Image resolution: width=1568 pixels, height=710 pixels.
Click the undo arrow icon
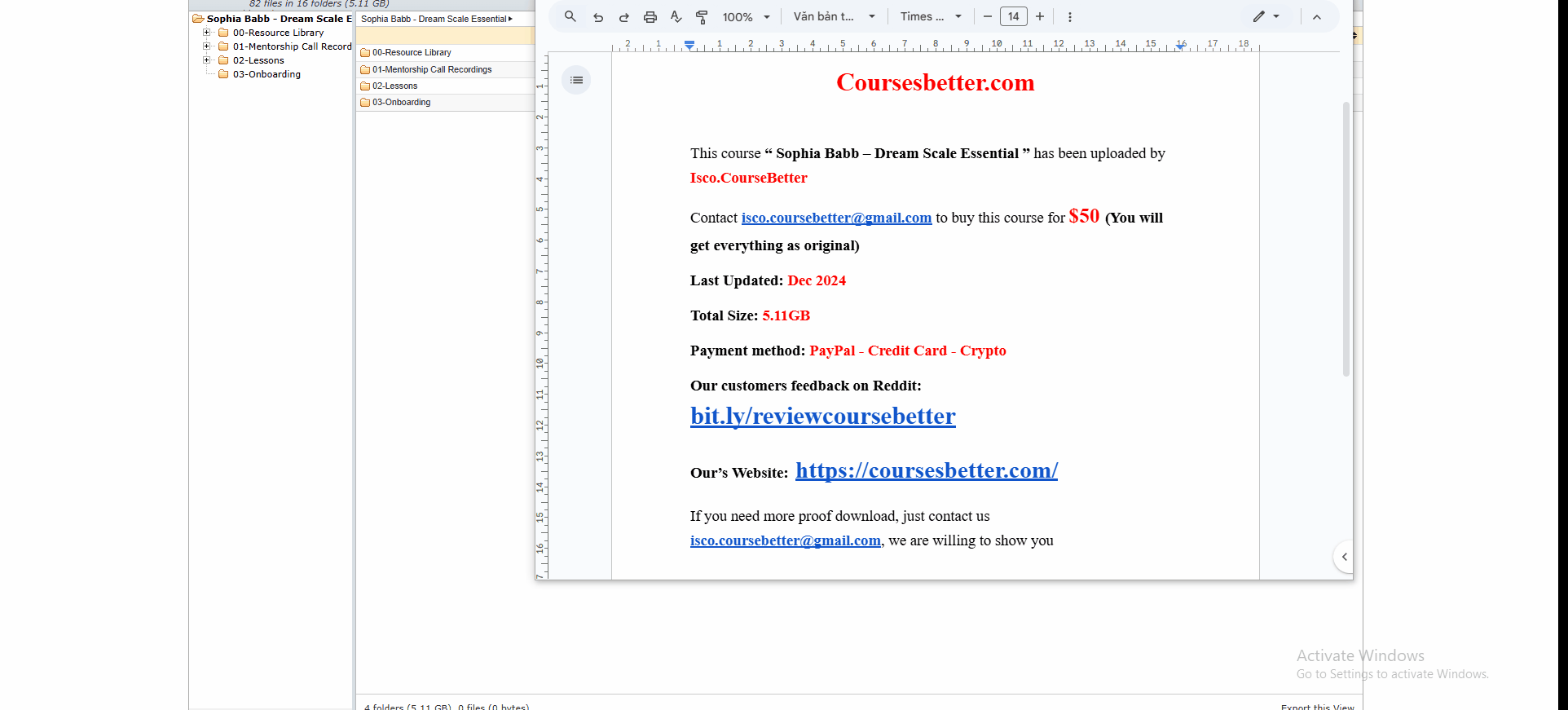coord(598,17)
